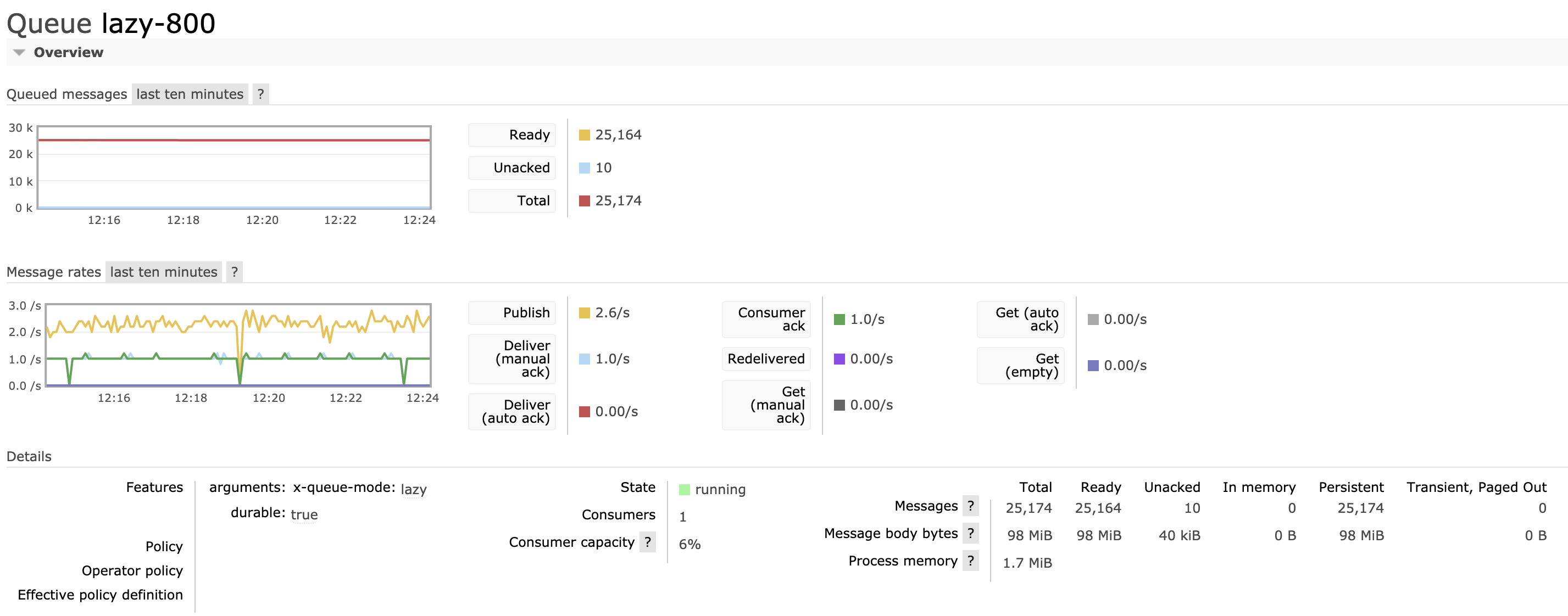Screen dimensions: 1568x616
Task: Click the Redelivered legend label
Action: (766, 359)
